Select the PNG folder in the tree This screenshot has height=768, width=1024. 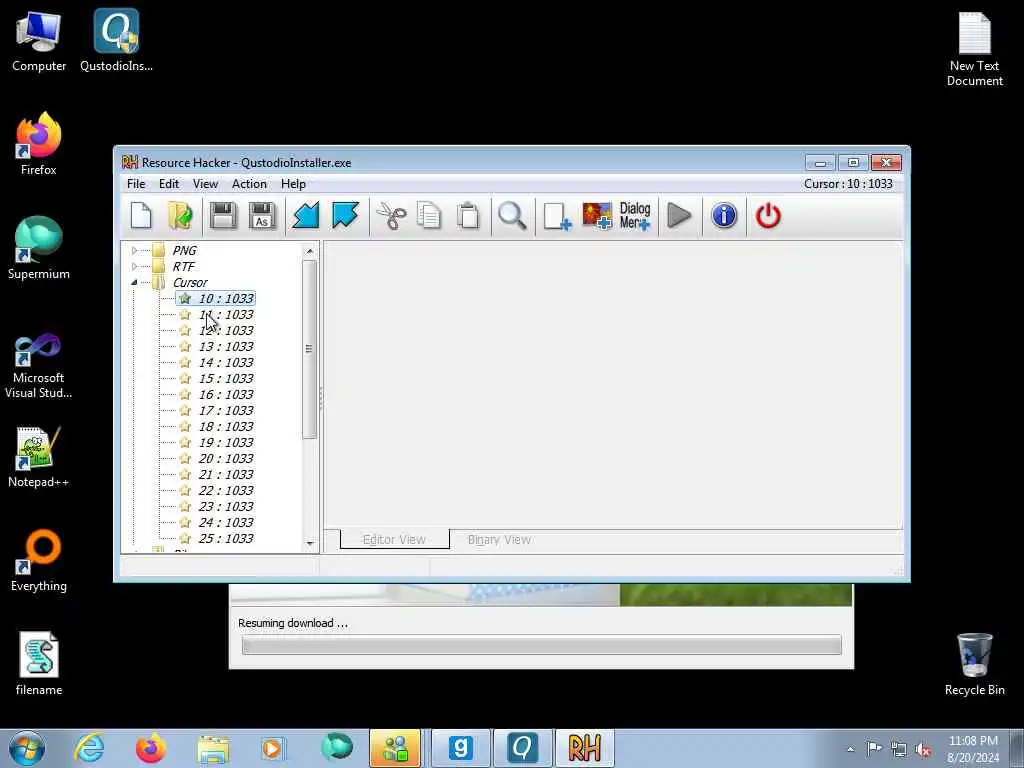coord(184,251)
